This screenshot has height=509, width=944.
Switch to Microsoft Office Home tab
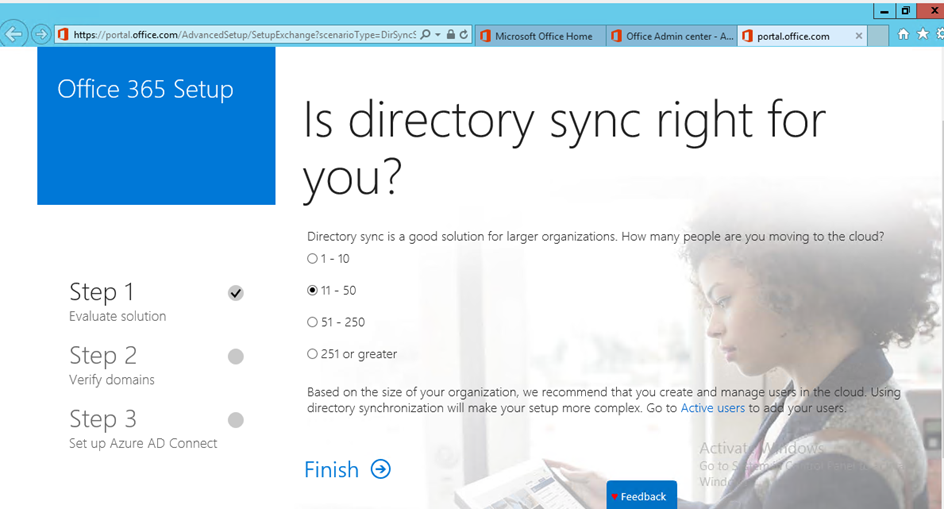click(x=541, y=36)
